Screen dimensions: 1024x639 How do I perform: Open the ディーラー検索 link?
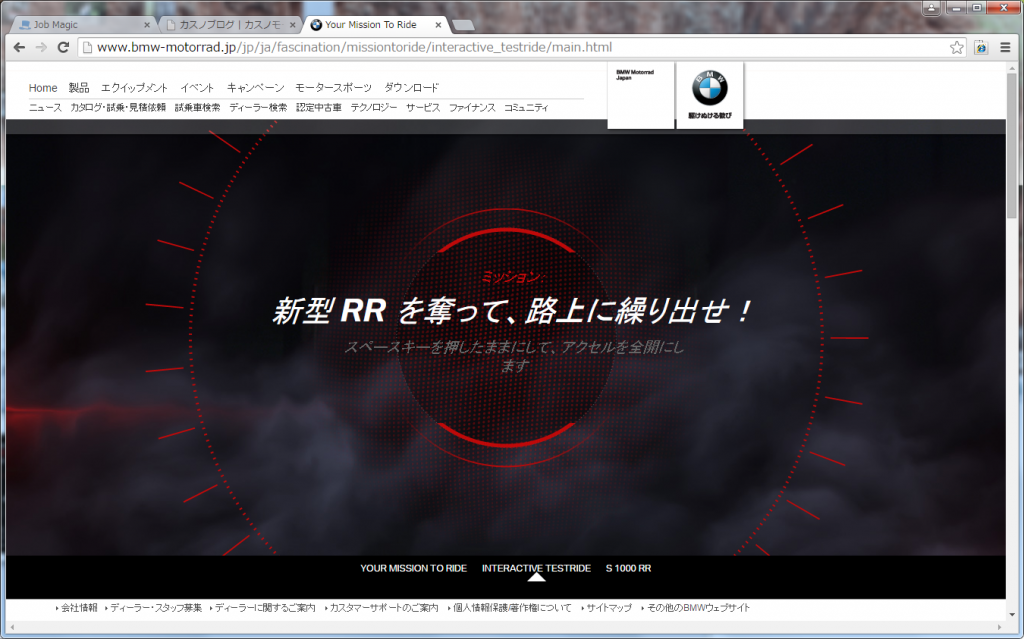[x=258, y=108]
